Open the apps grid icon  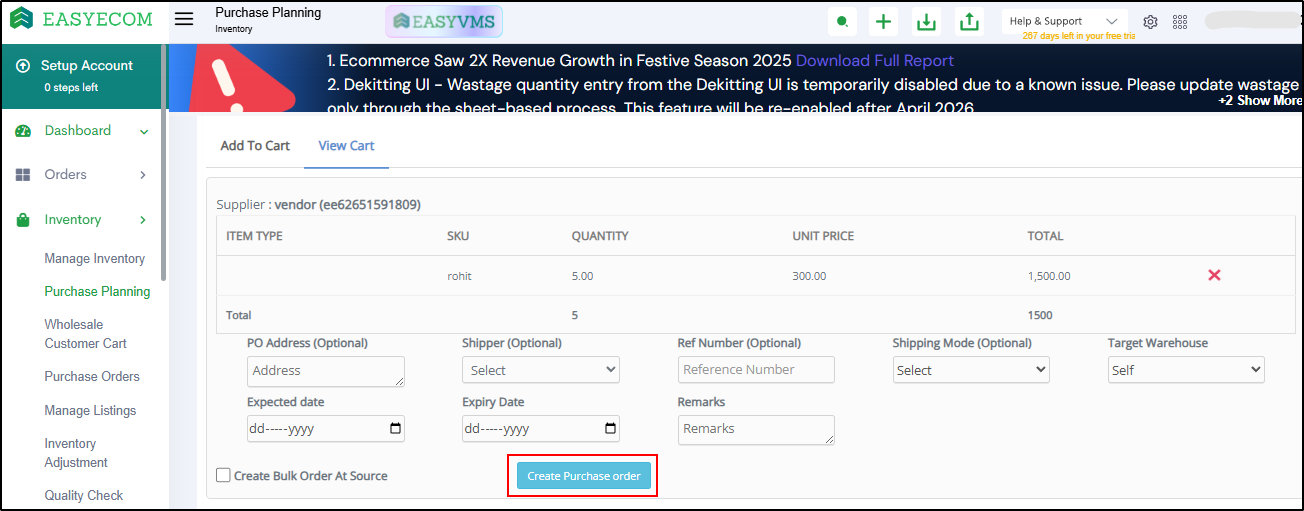coord(1179,22)
